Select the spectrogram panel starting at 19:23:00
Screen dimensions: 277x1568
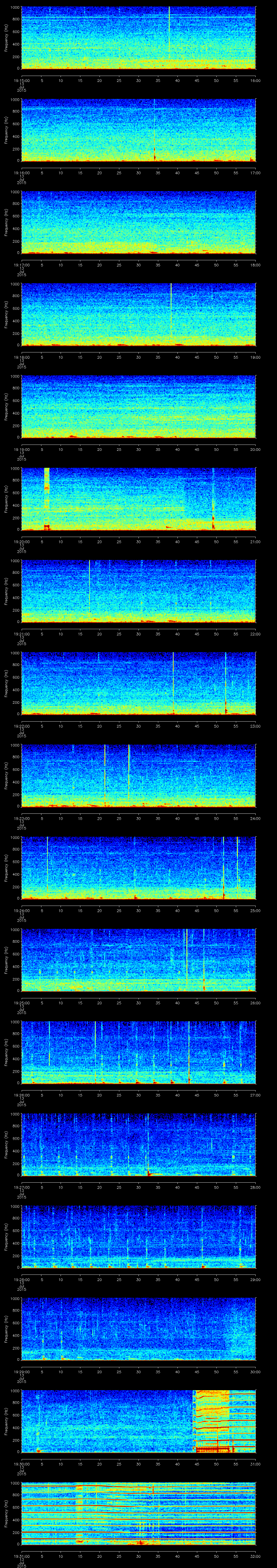tap(139, 775)
